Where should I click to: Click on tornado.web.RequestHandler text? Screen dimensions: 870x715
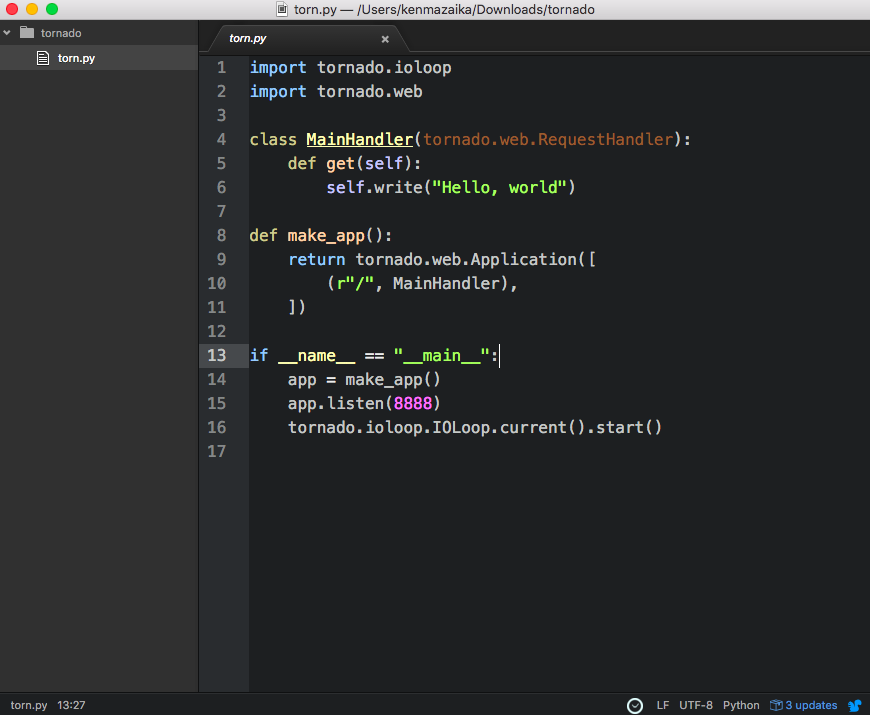point(548,139)
